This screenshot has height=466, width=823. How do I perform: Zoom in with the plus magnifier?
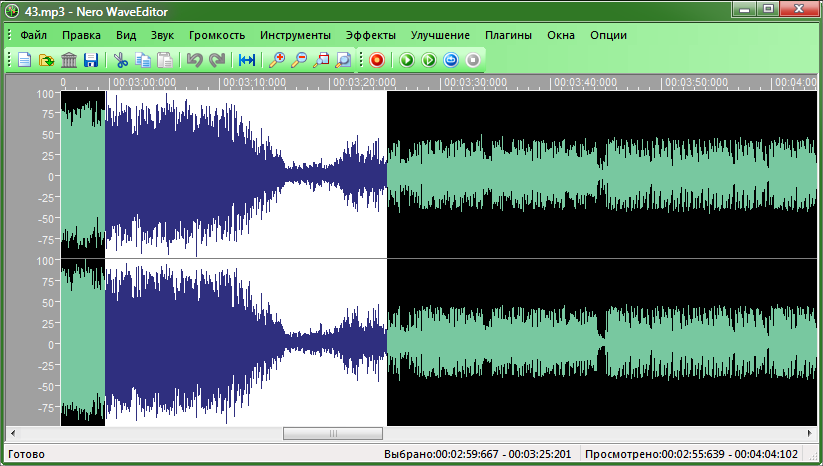[x=277, y=60]
